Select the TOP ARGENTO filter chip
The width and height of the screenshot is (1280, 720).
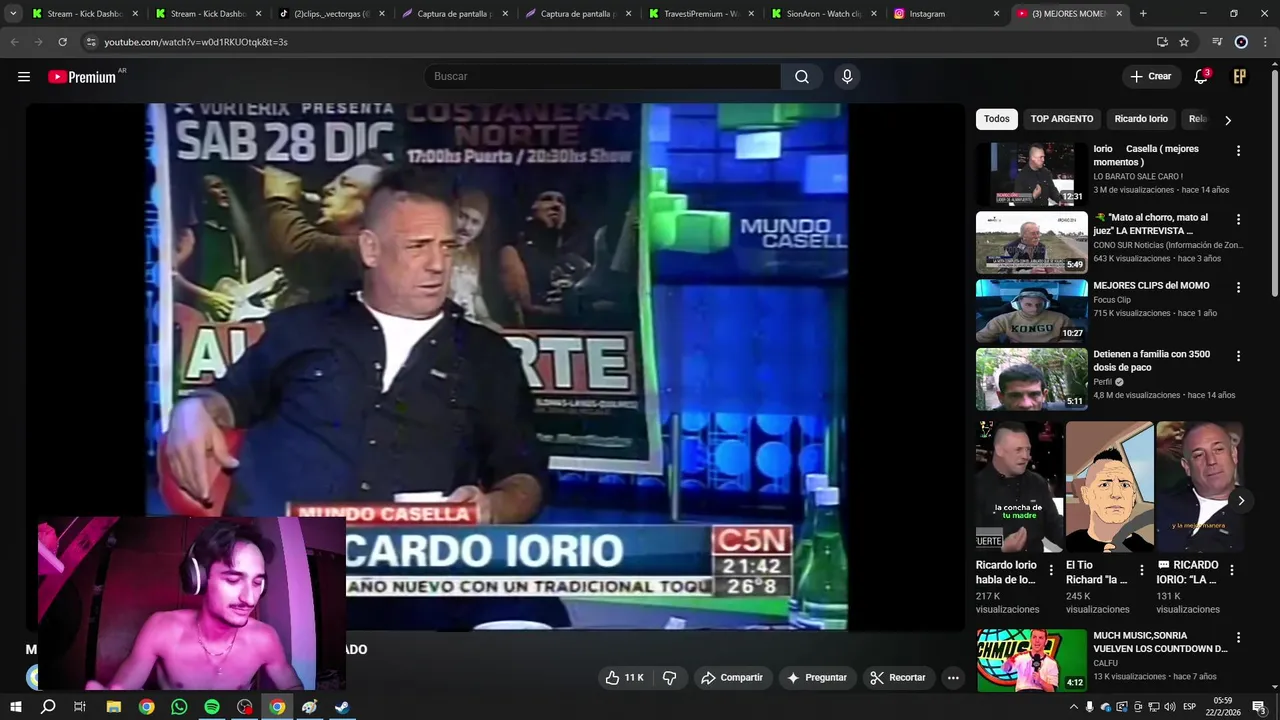(x=1062, y=119)
